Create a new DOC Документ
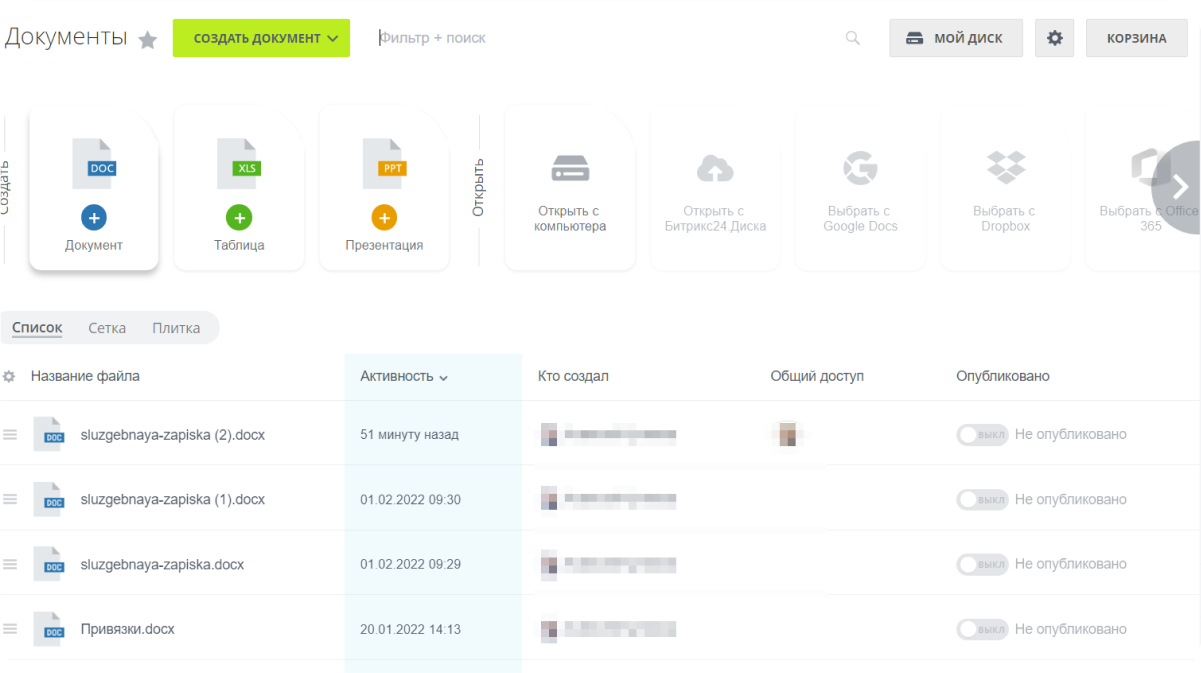This screenshot has width=1201, height=673. point(94,188)
